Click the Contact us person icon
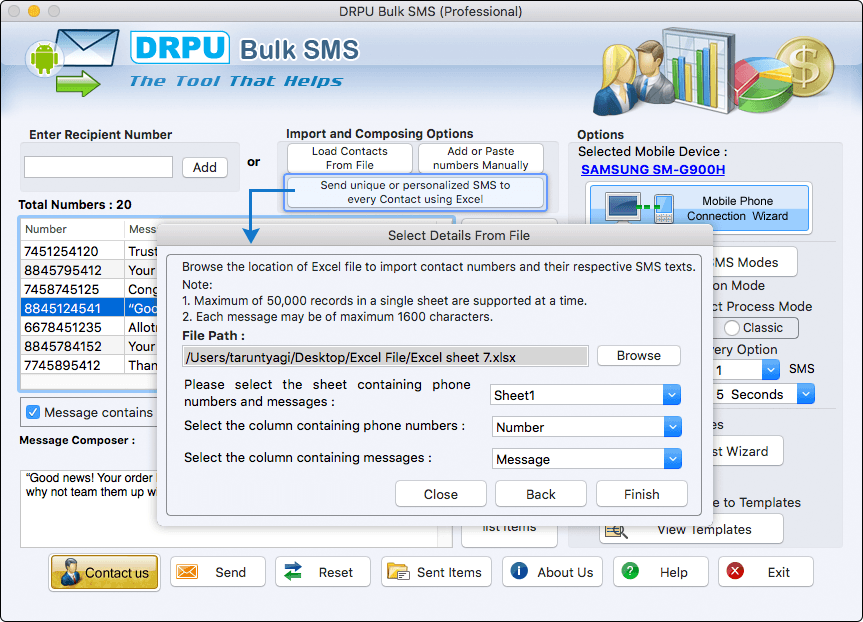The image size is (863, 622). coord(70,572)
